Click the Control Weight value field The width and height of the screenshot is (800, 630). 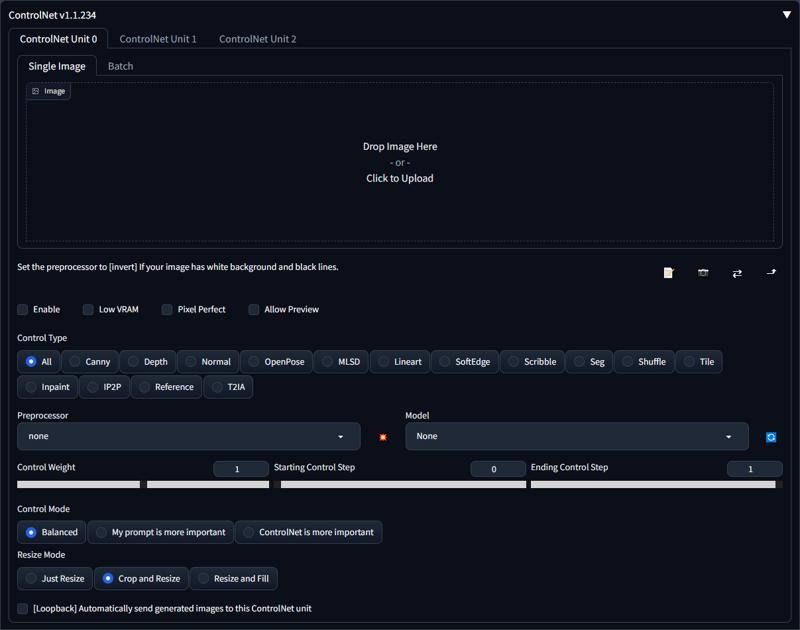(241, 469)
